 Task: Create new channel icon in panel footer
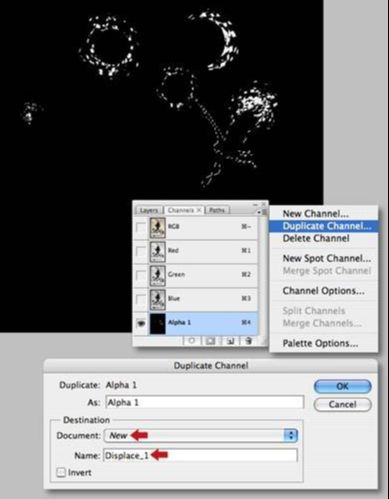[231, 341]
